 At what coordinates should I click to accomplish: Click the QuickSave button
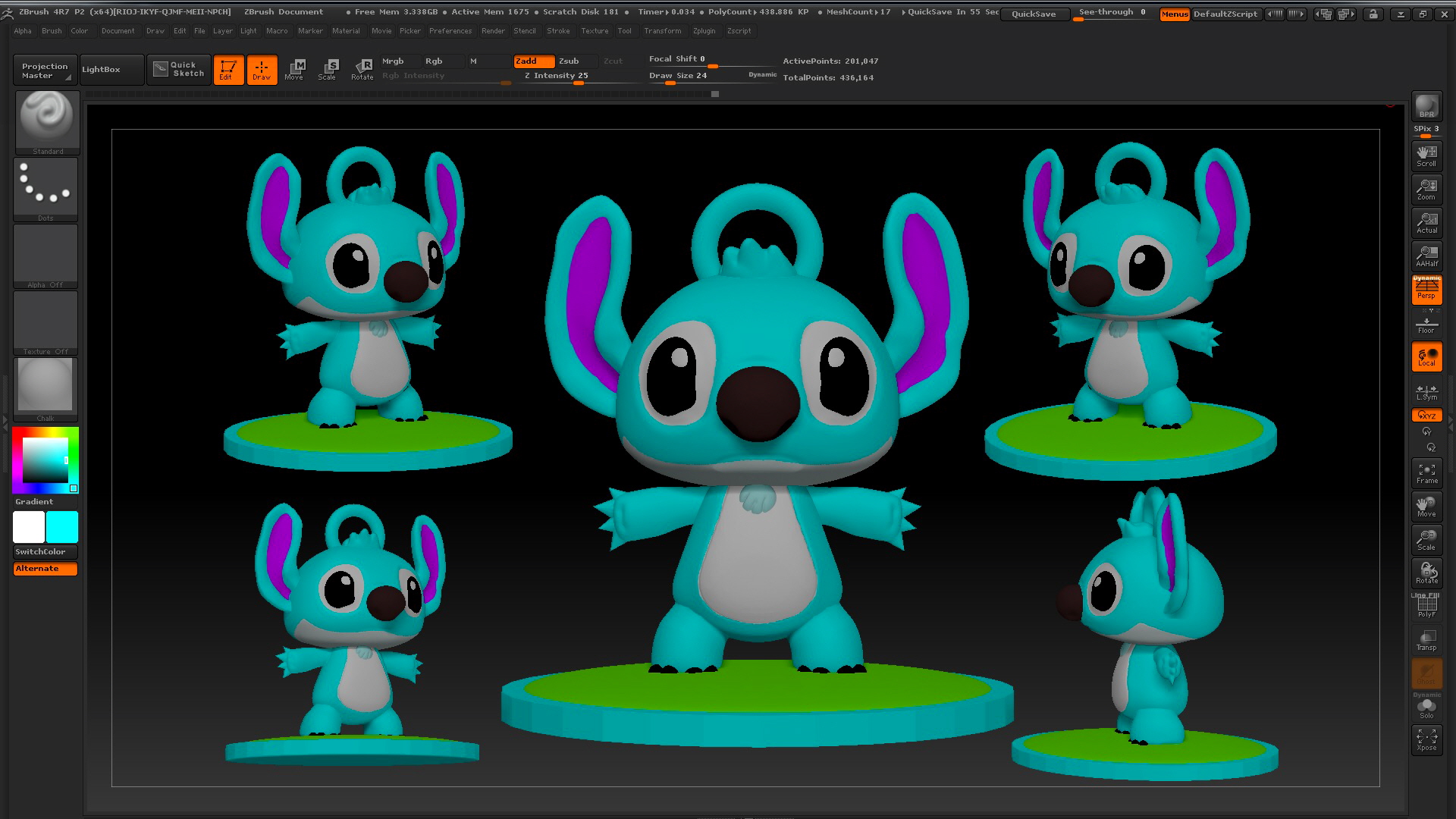point(1034,14)
